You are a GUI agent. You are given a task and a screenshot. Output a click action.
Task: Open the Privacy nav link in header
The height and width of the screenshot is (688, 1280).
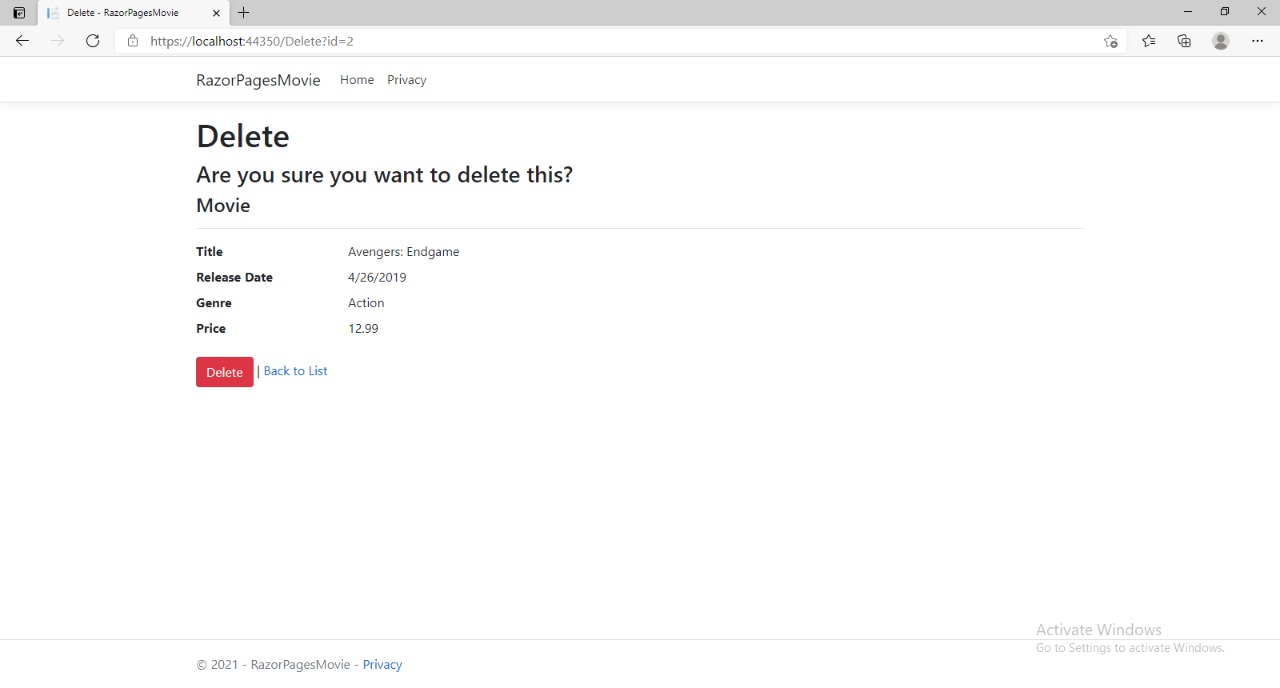(407, 80)
